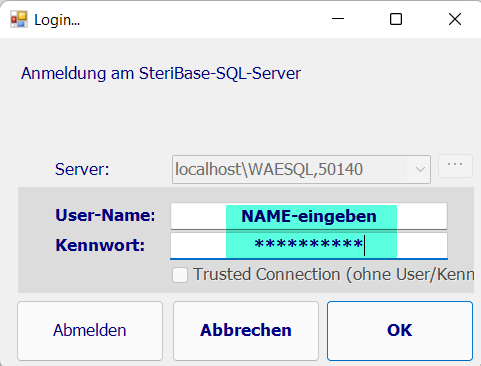Close the Login dialog window

455,19
